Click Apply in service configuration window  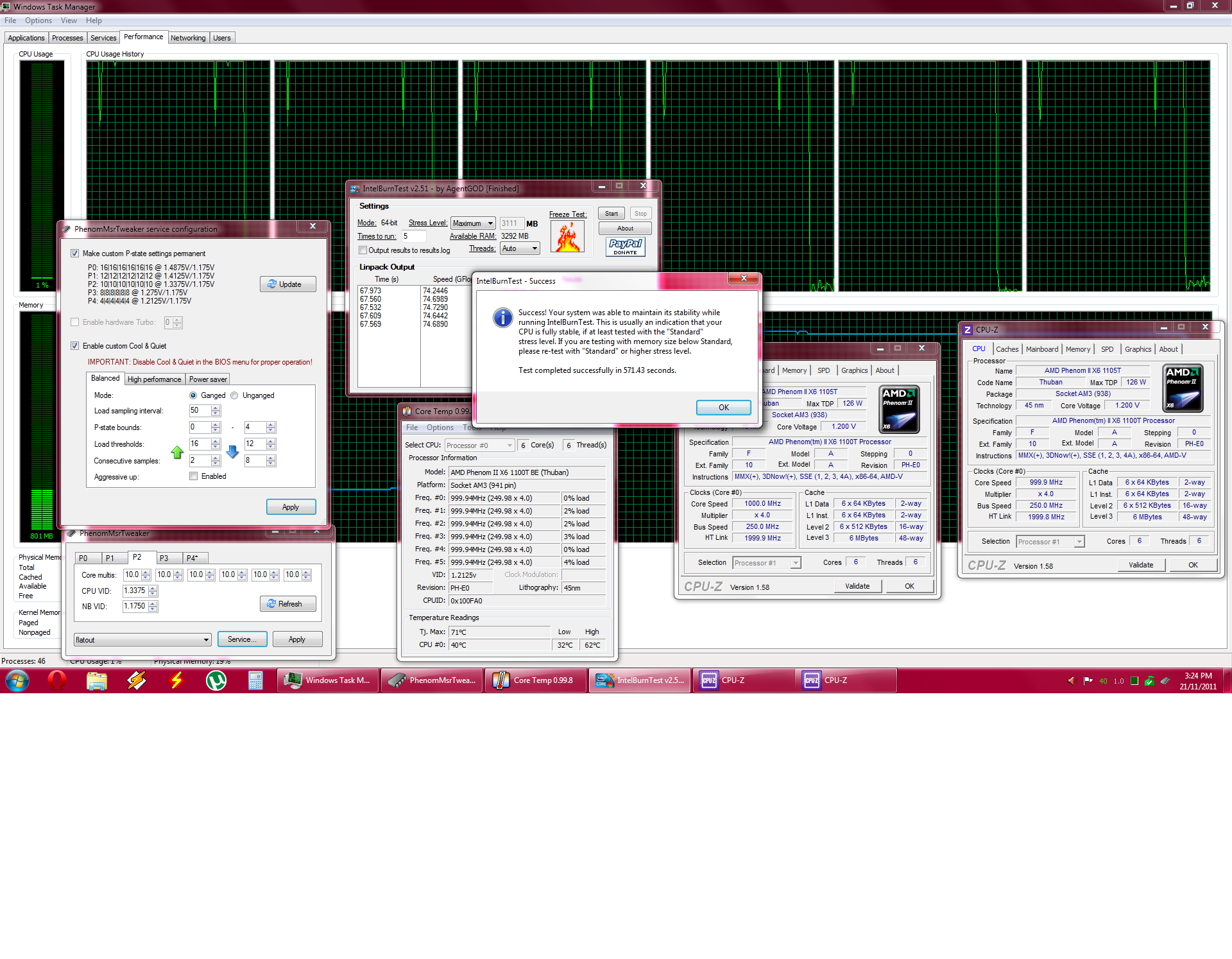coord(291,507)
